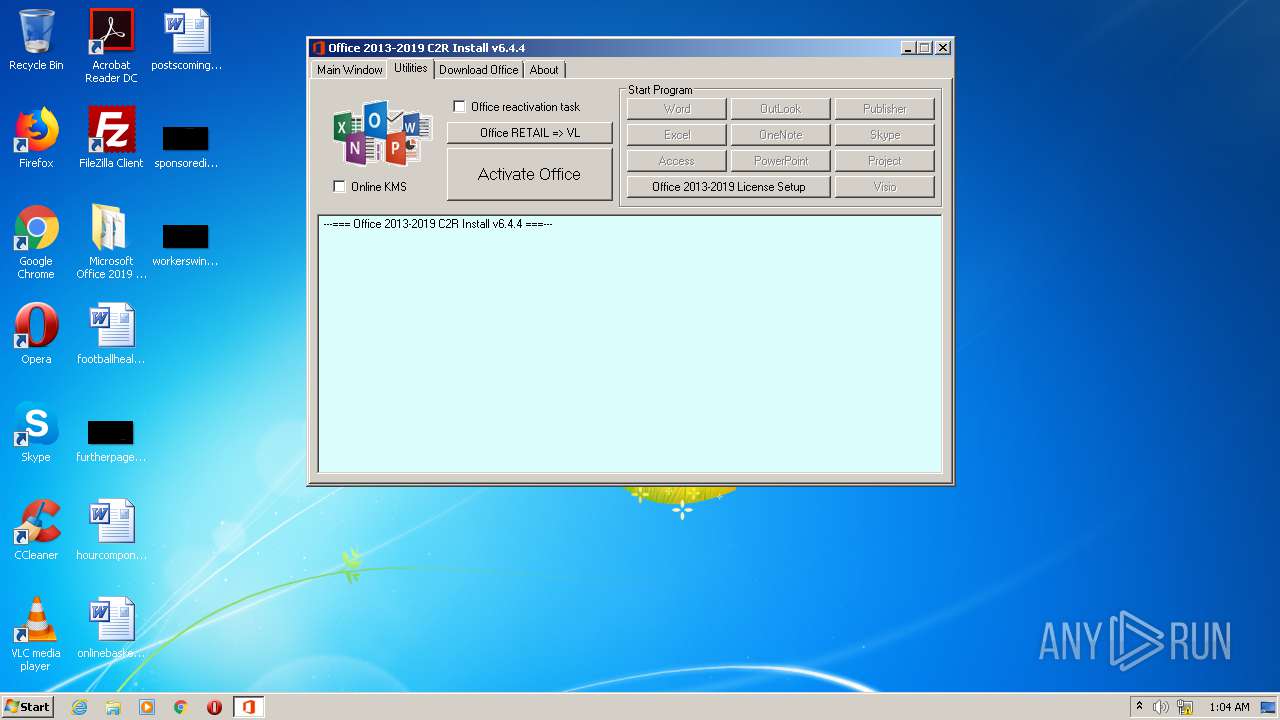Viewport: 1280px width, 720px height.
Task: Enable Office reactivation task checkbox
Action: (460, 107)
